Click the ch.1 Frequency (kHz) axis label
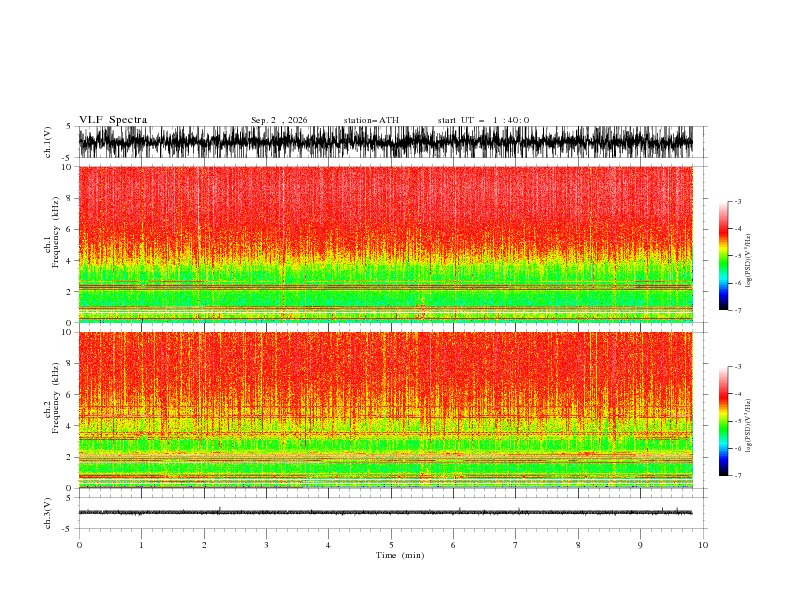Viewport: 792px width, 612px height. 51,245
